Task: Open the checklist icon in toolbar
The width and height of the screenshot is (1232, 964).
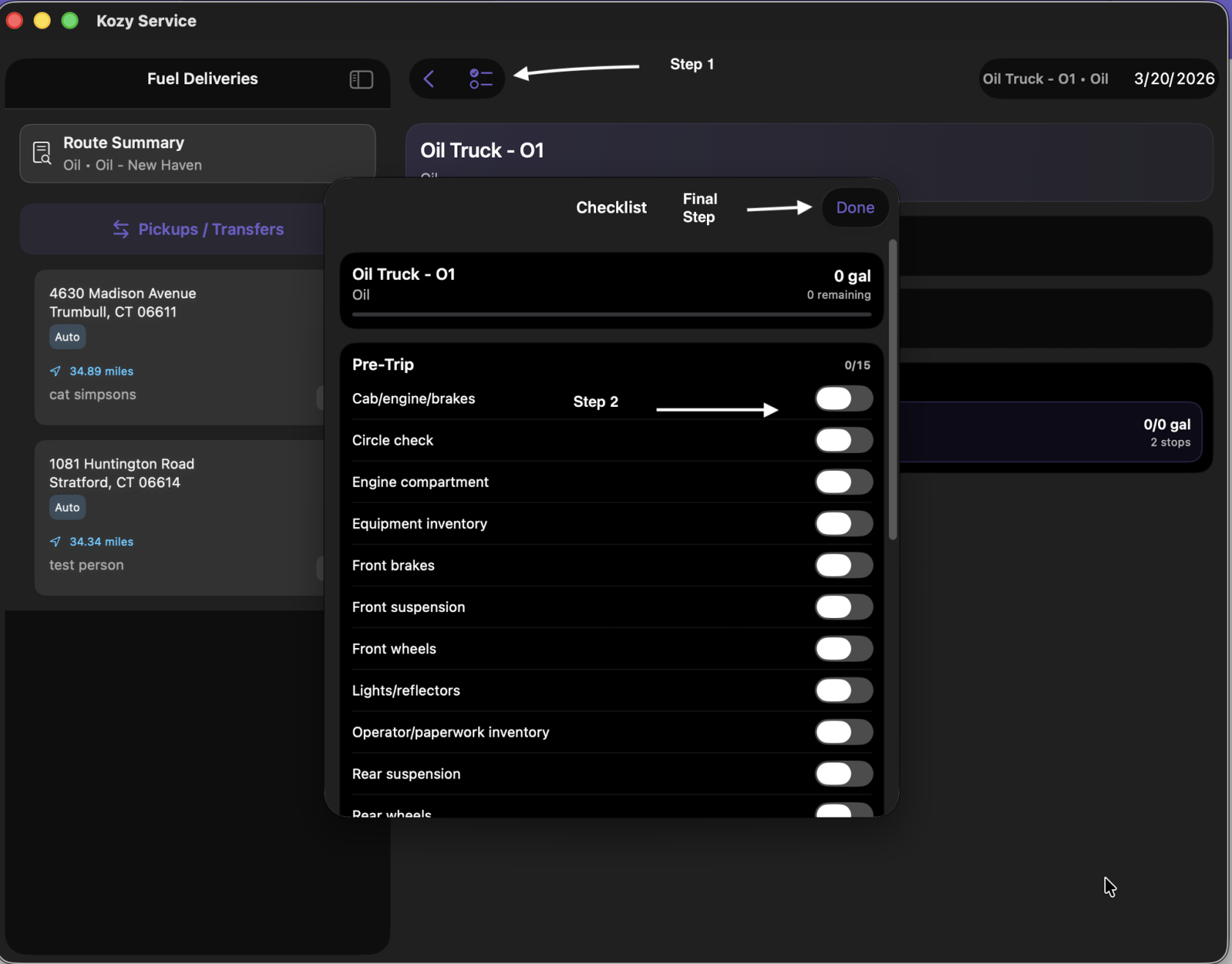Action: [x=480, y=79]
